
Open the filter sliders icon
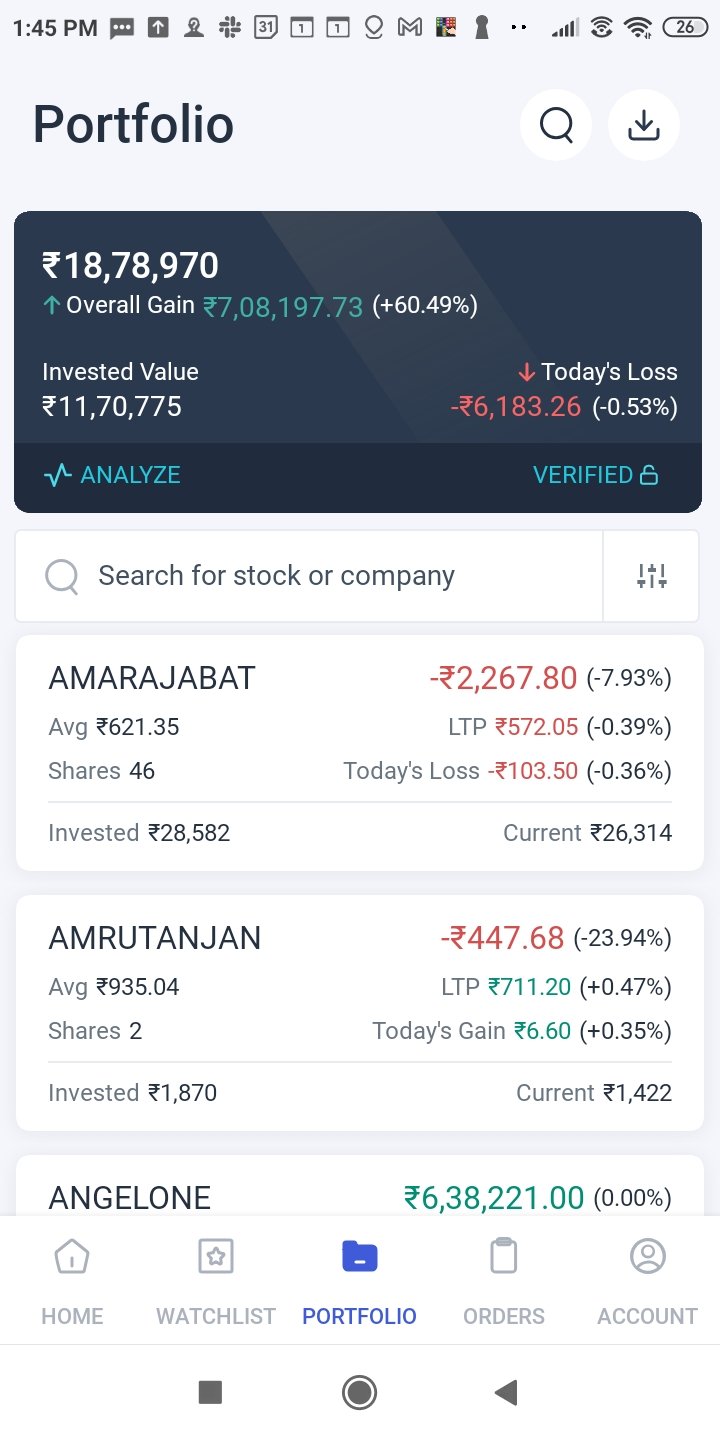click(651, 576)
